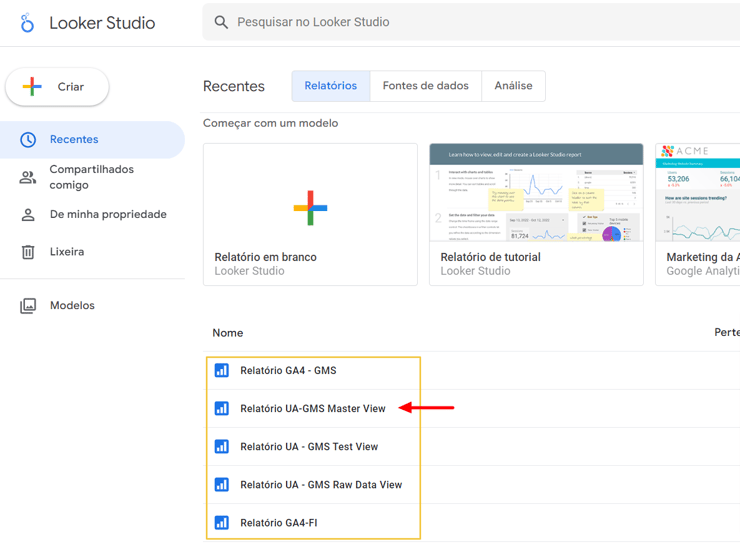The width and height of the screenshot is (740, 547).
Task: Click the people icon for Compartilhados comigo
Action: pyautogui.click(x=27, y=177)
